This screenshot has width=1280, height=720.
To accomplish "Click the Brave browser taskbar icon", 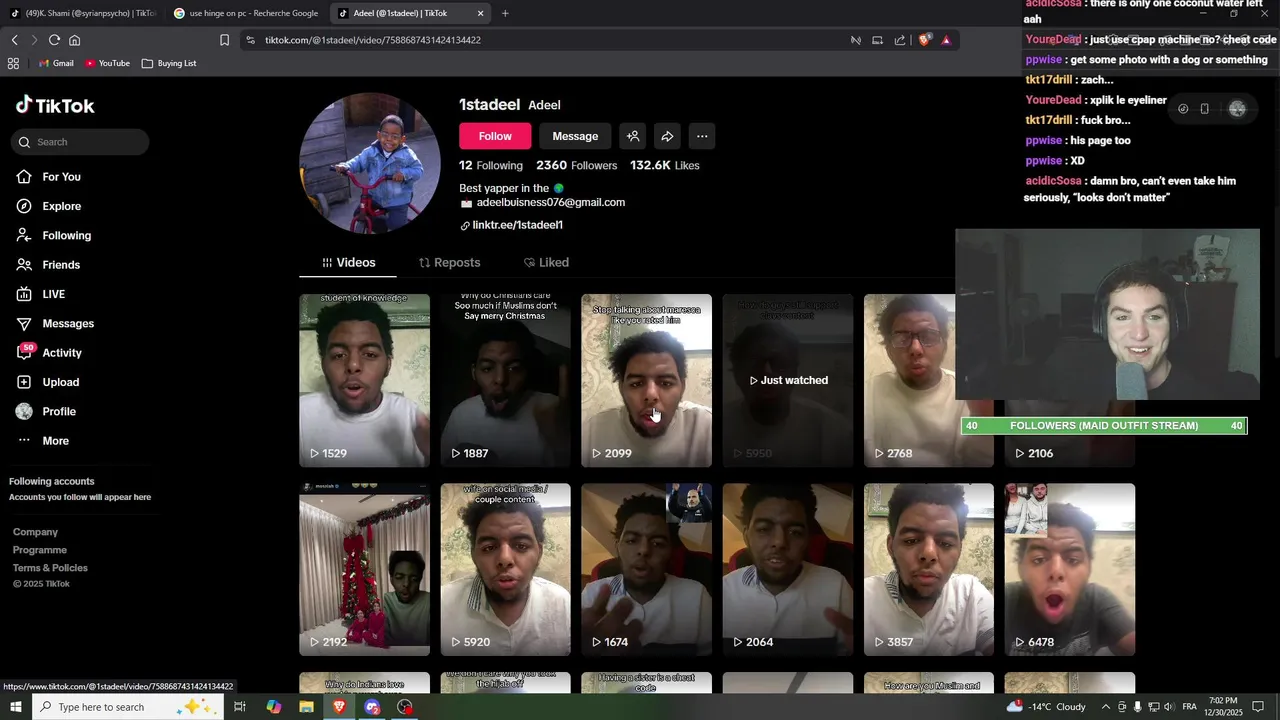I will (339, 707).
